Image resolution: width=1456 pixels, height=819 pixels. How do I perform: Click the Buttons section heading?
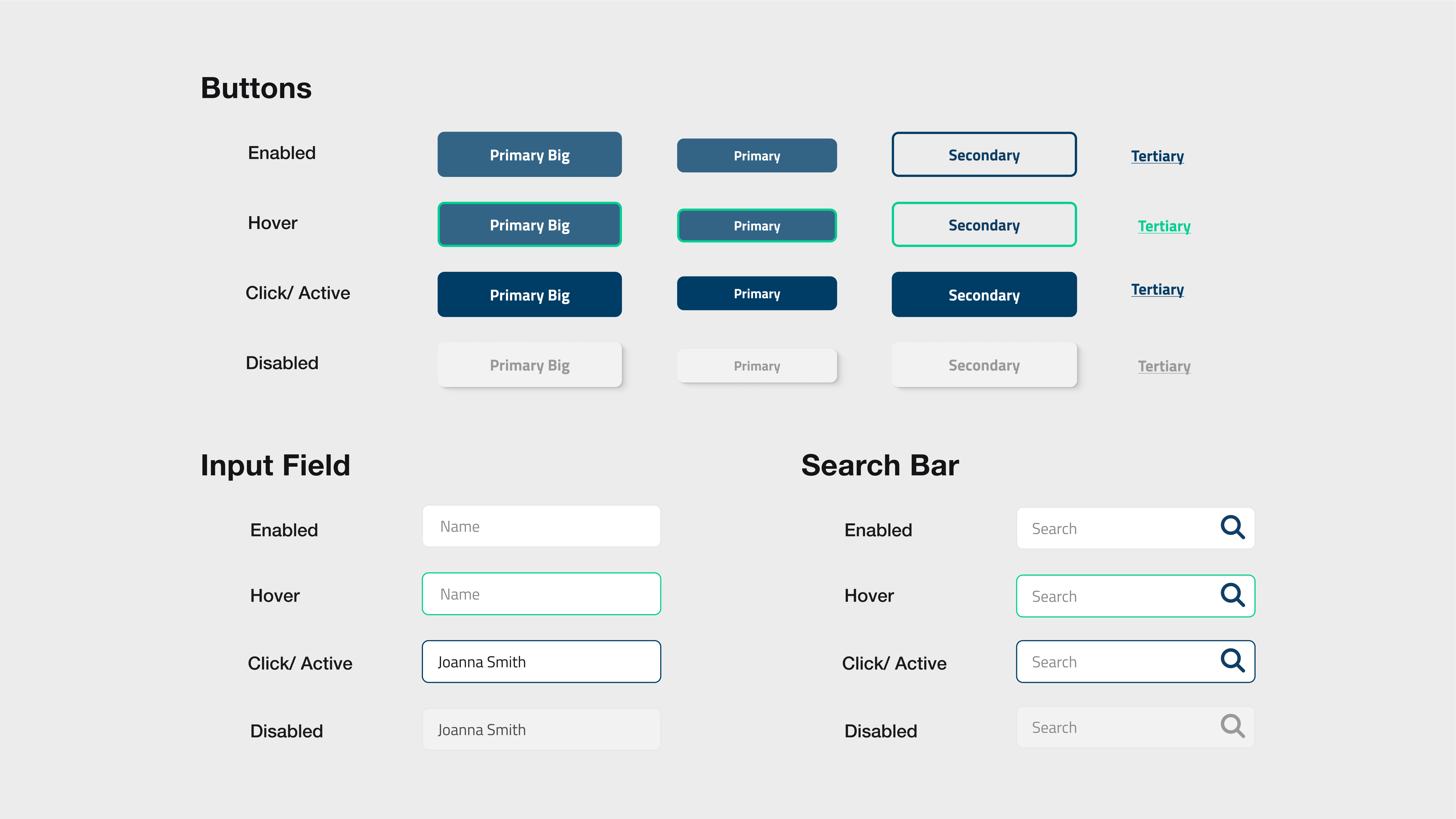pyautogui.click(x=256, y=88)
